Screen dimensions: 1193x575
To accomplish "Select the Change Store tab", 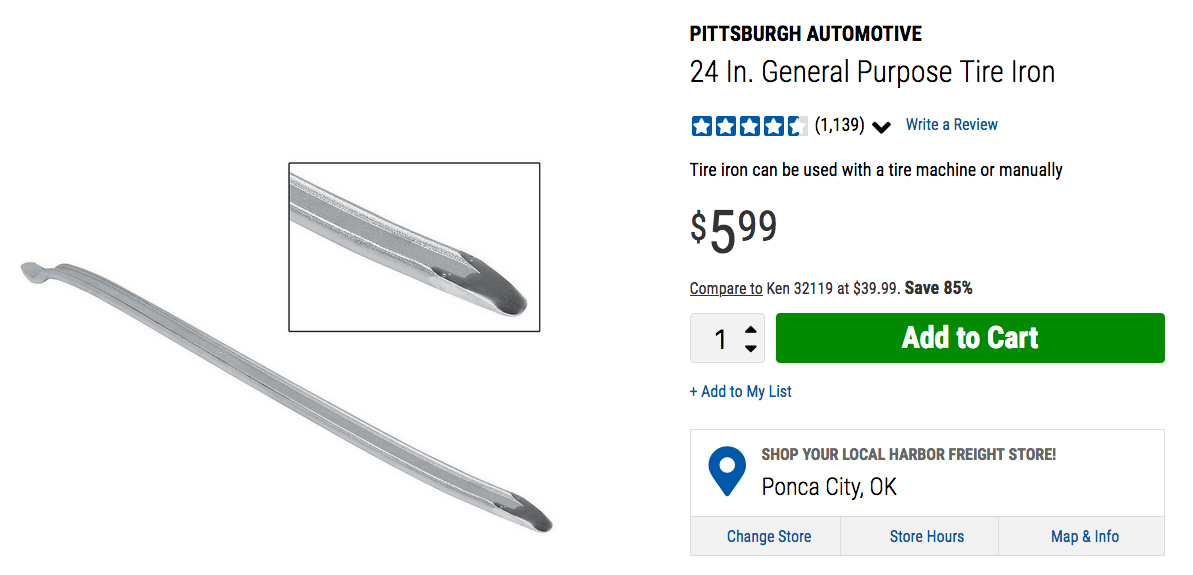I will [x=768, y=536].
